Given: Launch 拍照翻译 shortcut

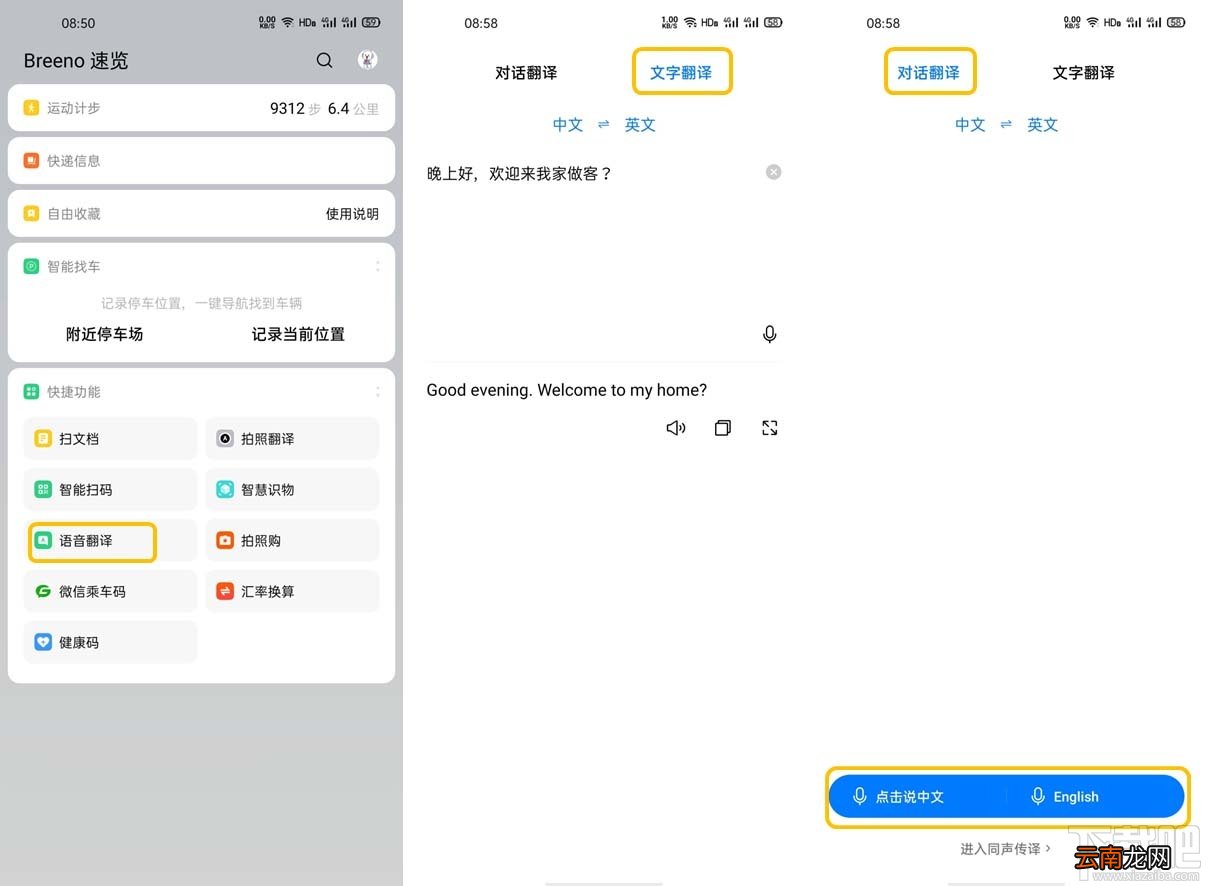Looking at the screenshot, I should coord(292,439).
